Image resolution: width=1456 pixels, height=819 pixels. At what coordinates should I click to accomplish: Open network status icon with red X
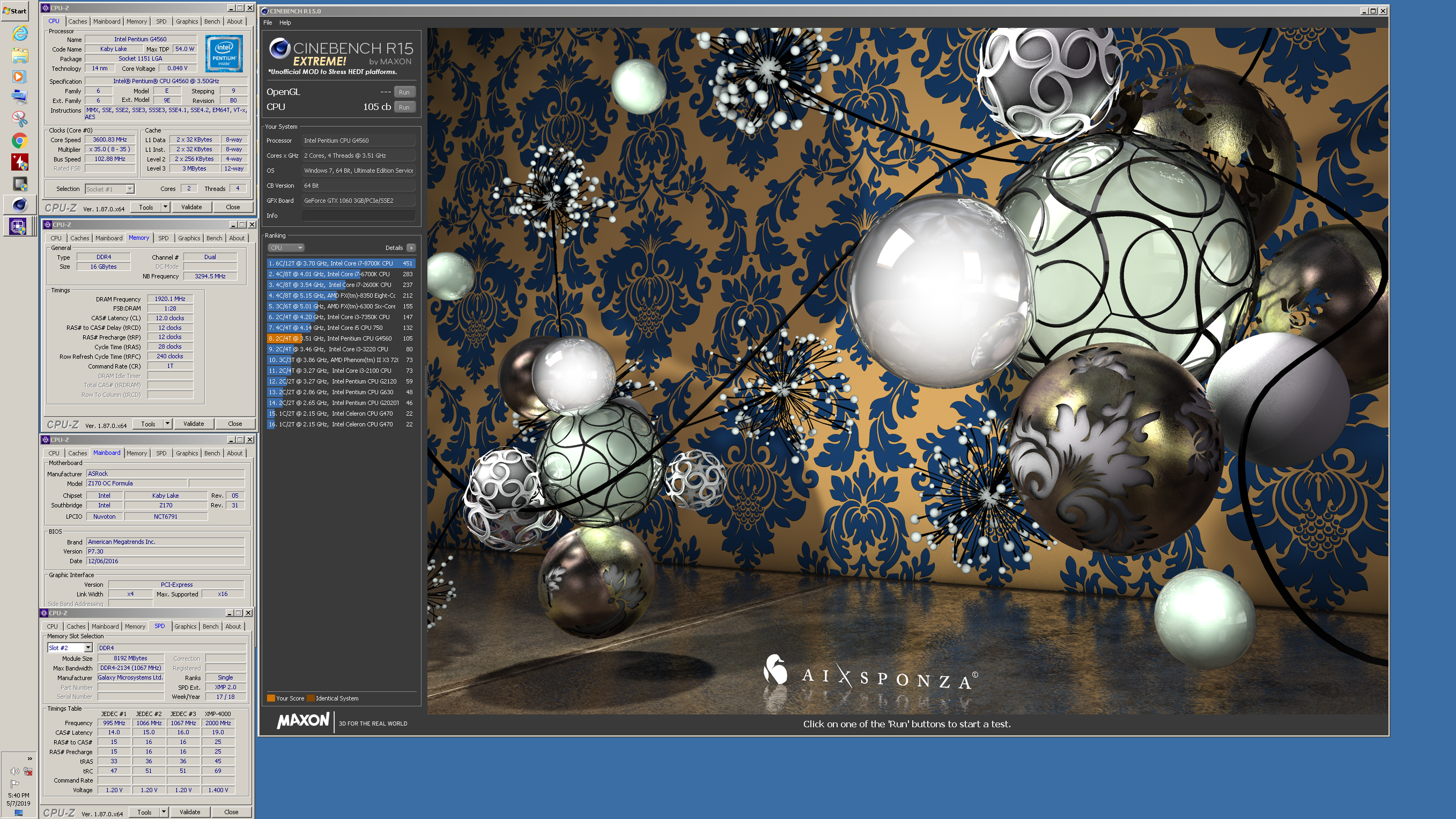[28, 771]
